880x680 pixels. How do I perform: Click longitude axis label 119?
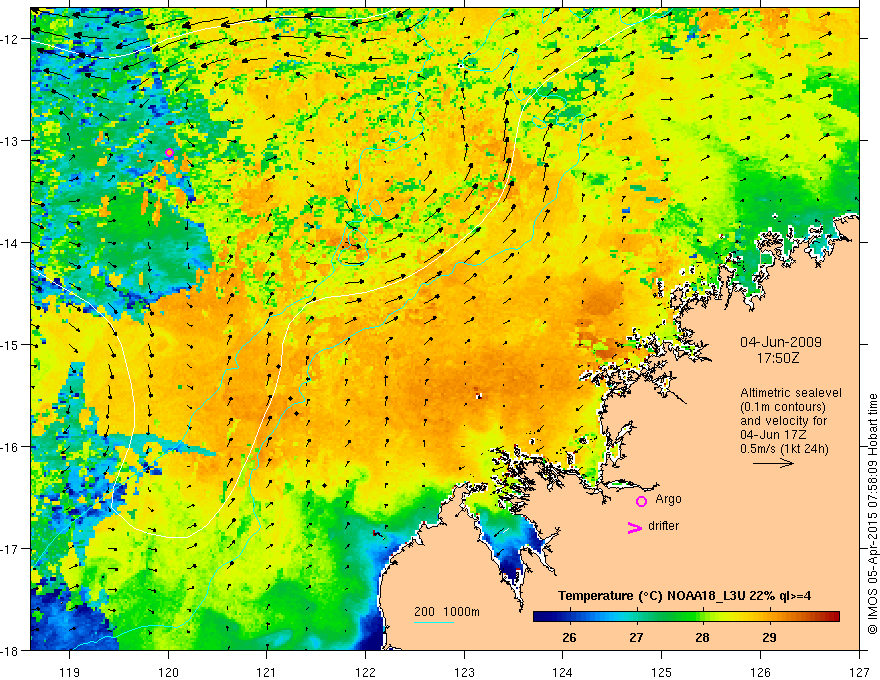pos(70,672)
